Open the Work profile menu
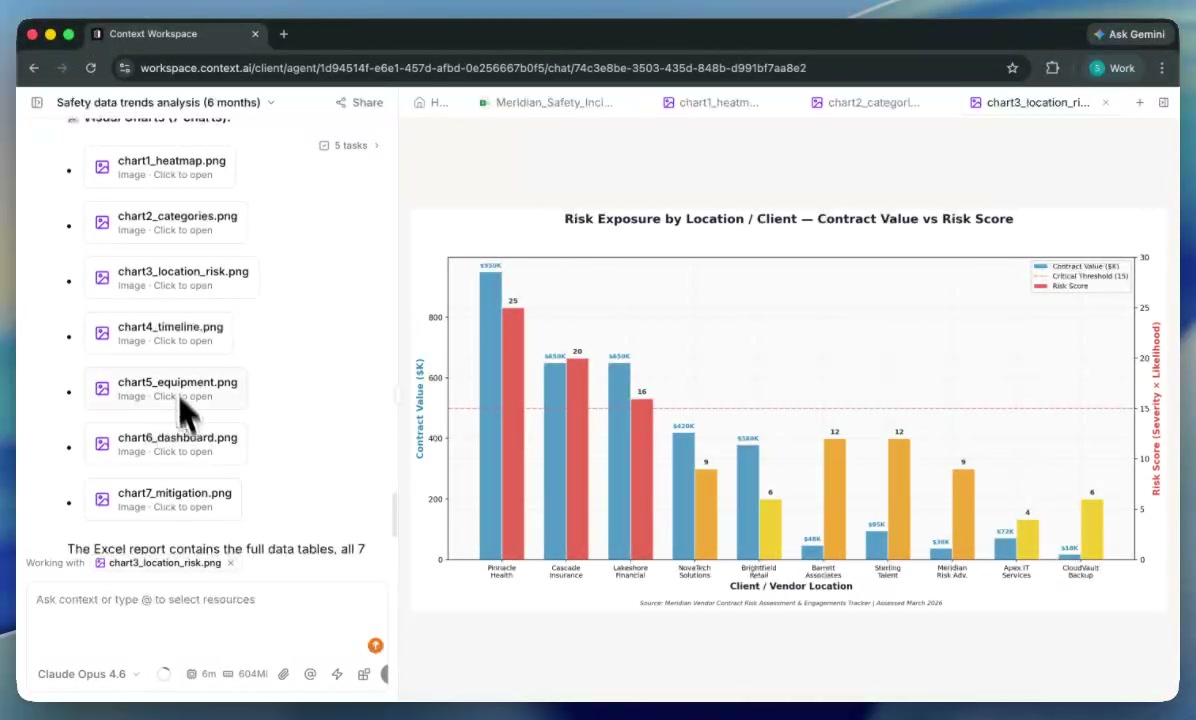The image size is (1196, 720). pyautogui.click(x=1113, y=68)
